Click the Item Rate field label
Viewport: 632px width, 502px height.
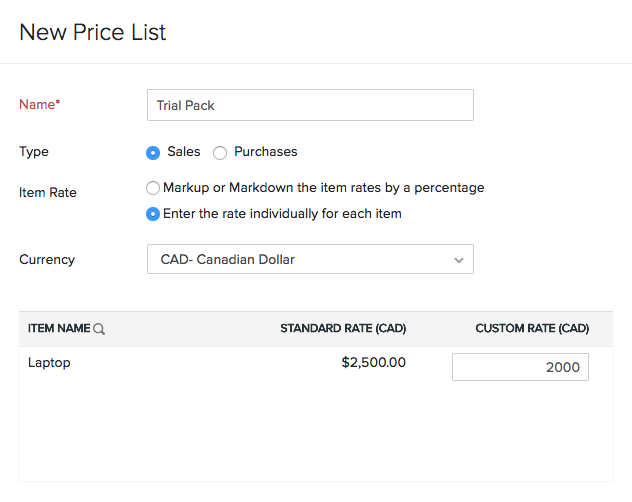(x=47, y=192)
